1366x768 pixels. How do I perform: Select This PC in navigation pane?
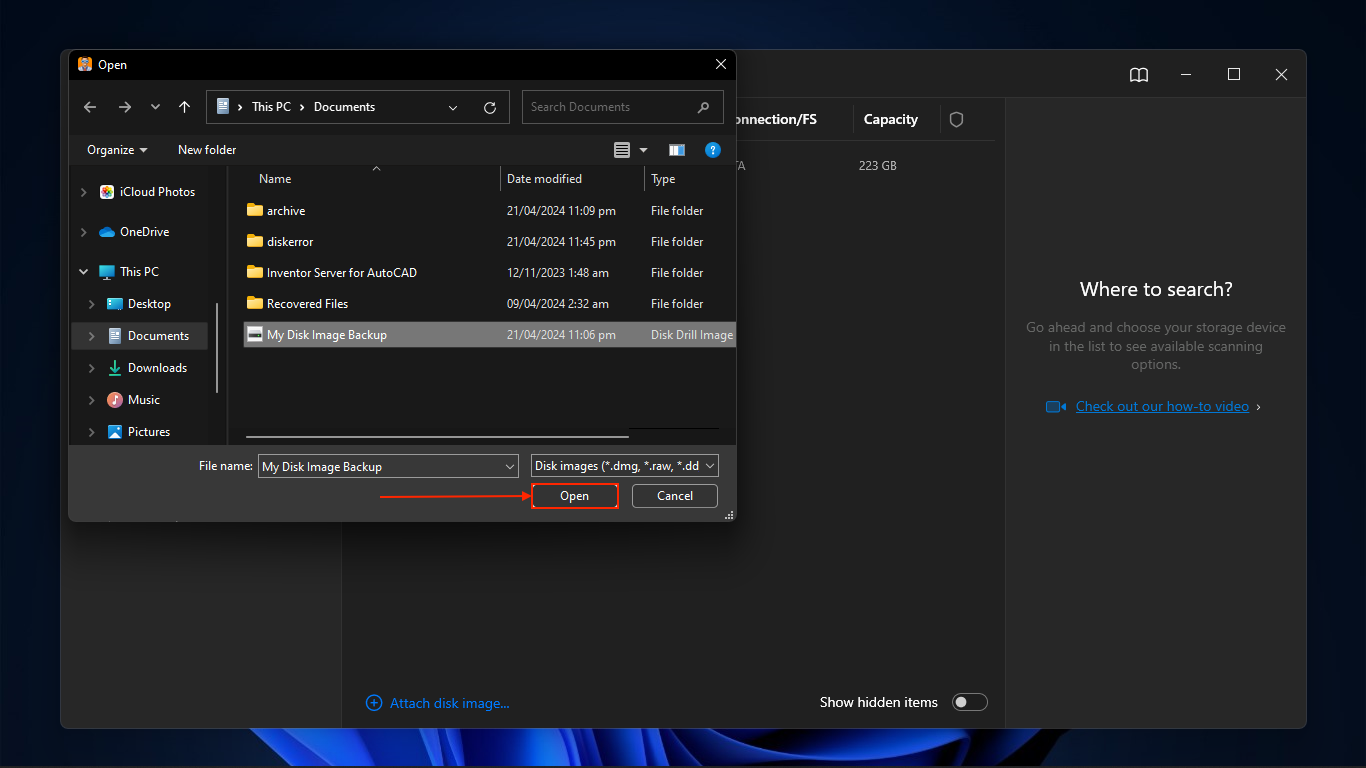point(129,272)
